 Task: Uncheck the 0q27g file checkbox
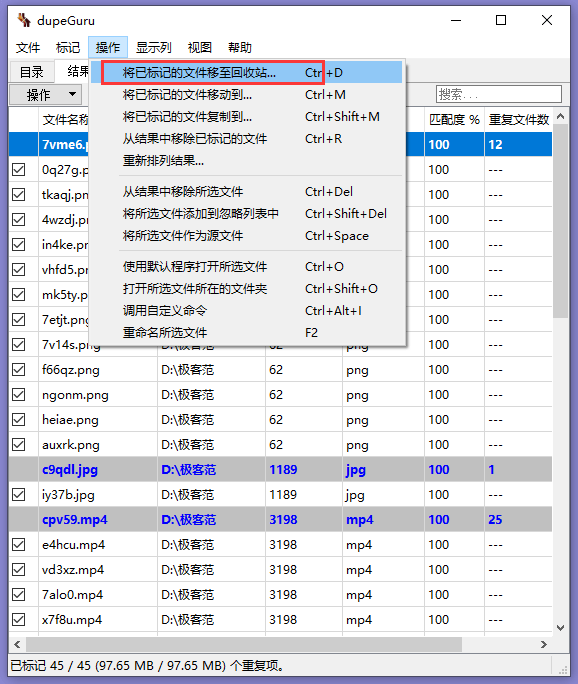click(19, 169)
